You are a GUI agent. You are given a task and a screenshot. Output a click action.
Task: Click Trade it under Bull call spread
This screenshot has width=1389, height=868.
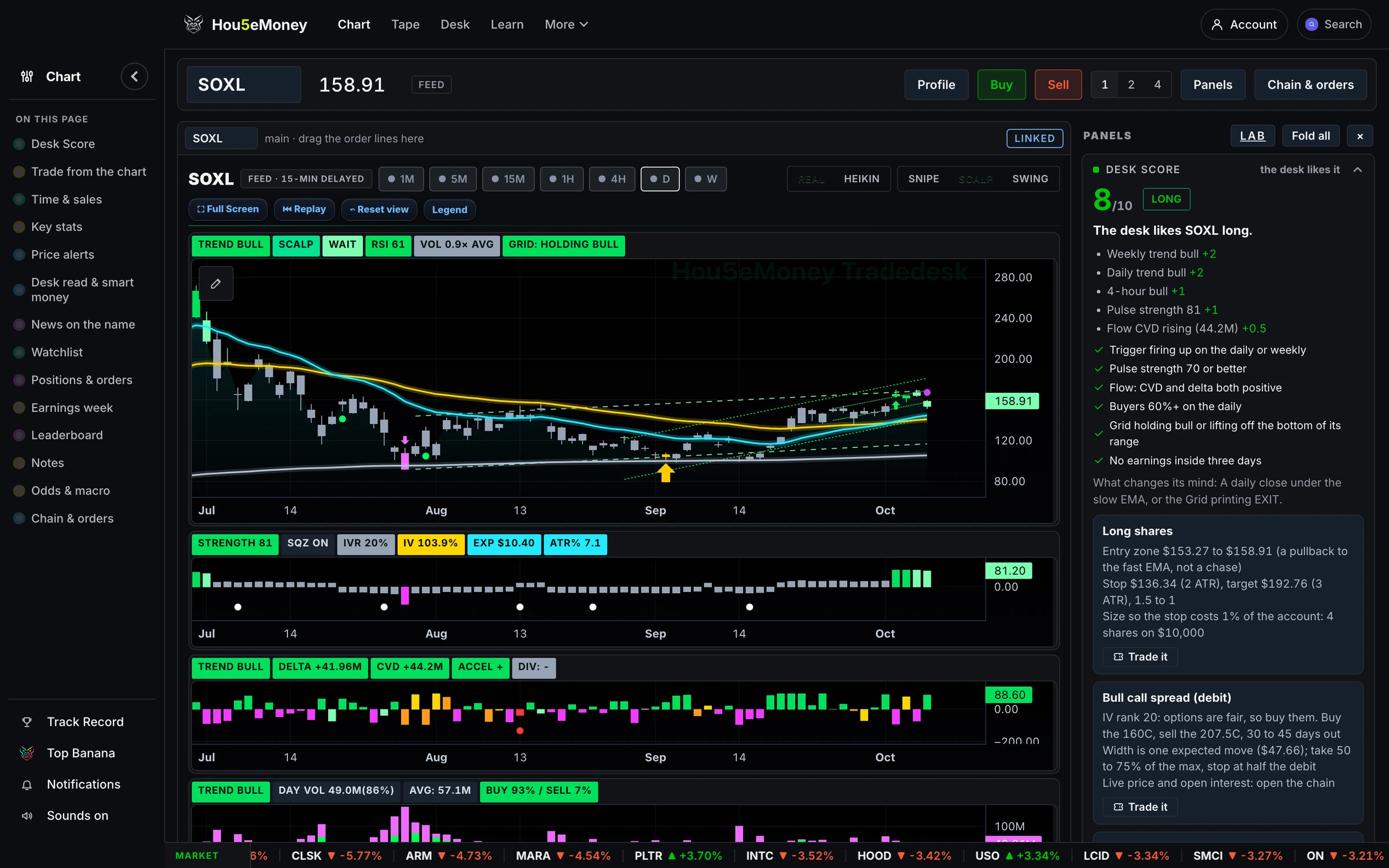point(1140,807)
